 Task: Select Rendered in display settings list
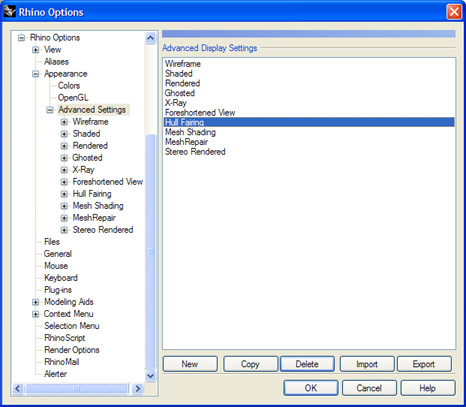[x=309, y=83]
